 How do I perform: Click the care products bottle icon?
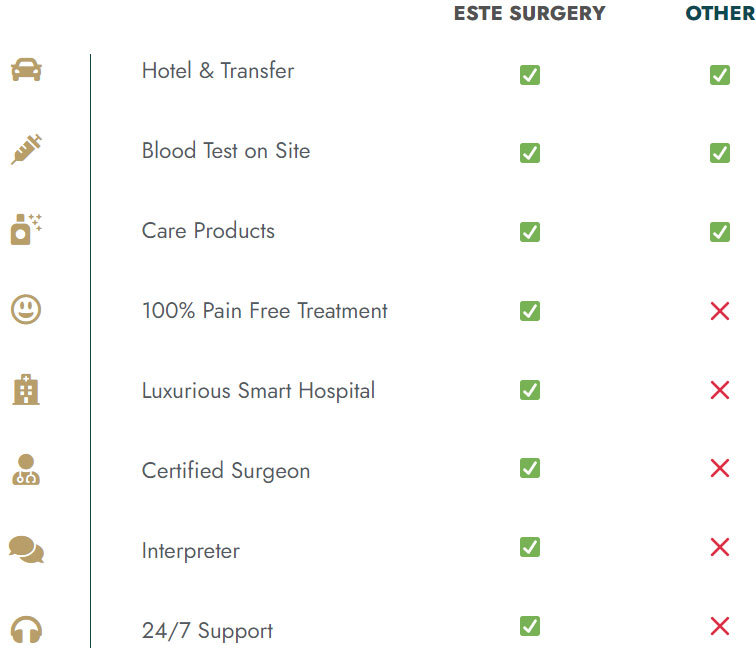(x=25, y=229)
